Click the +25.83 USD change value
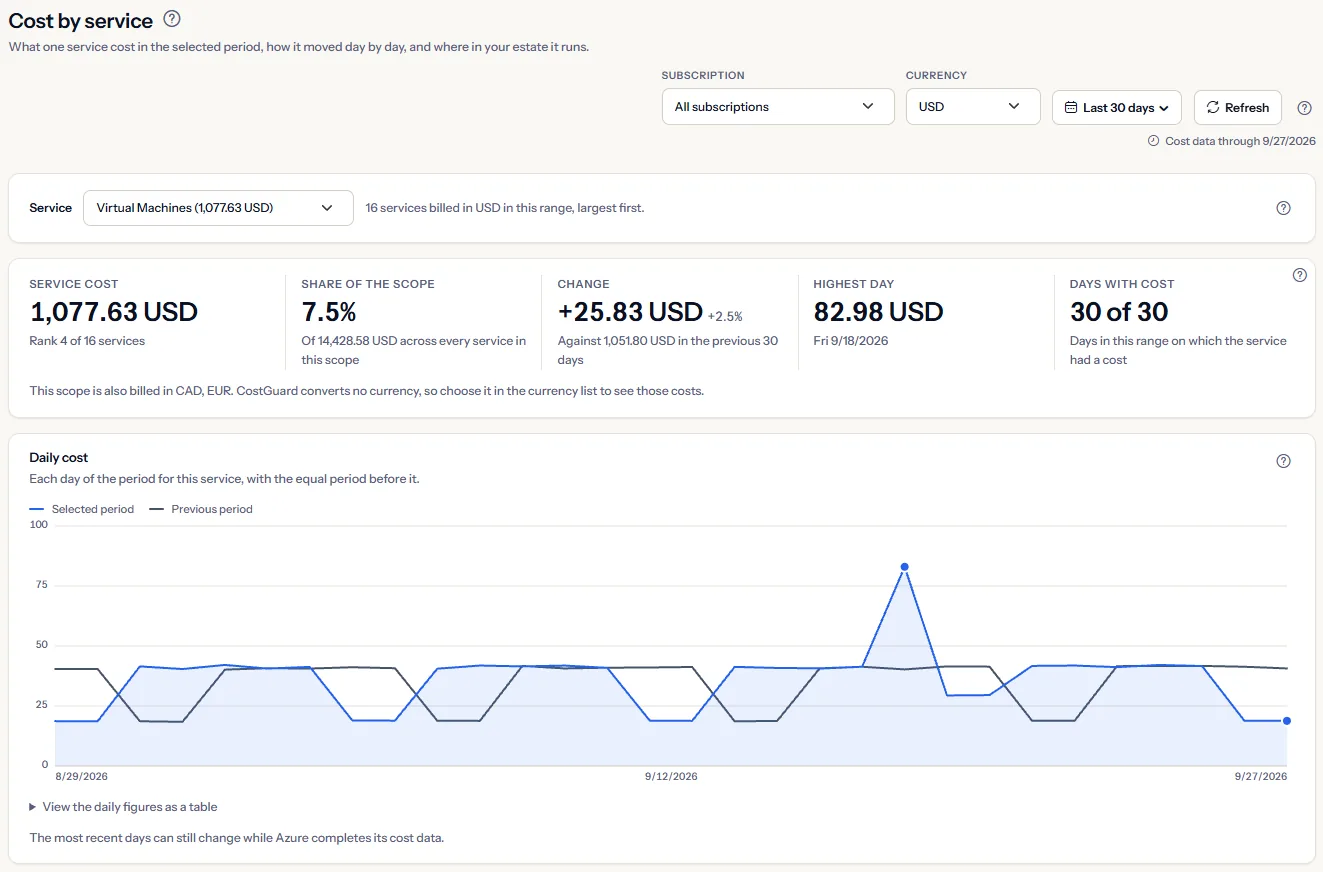The height and width of the screenshot is (872, 1323). [x=630, y=312]
